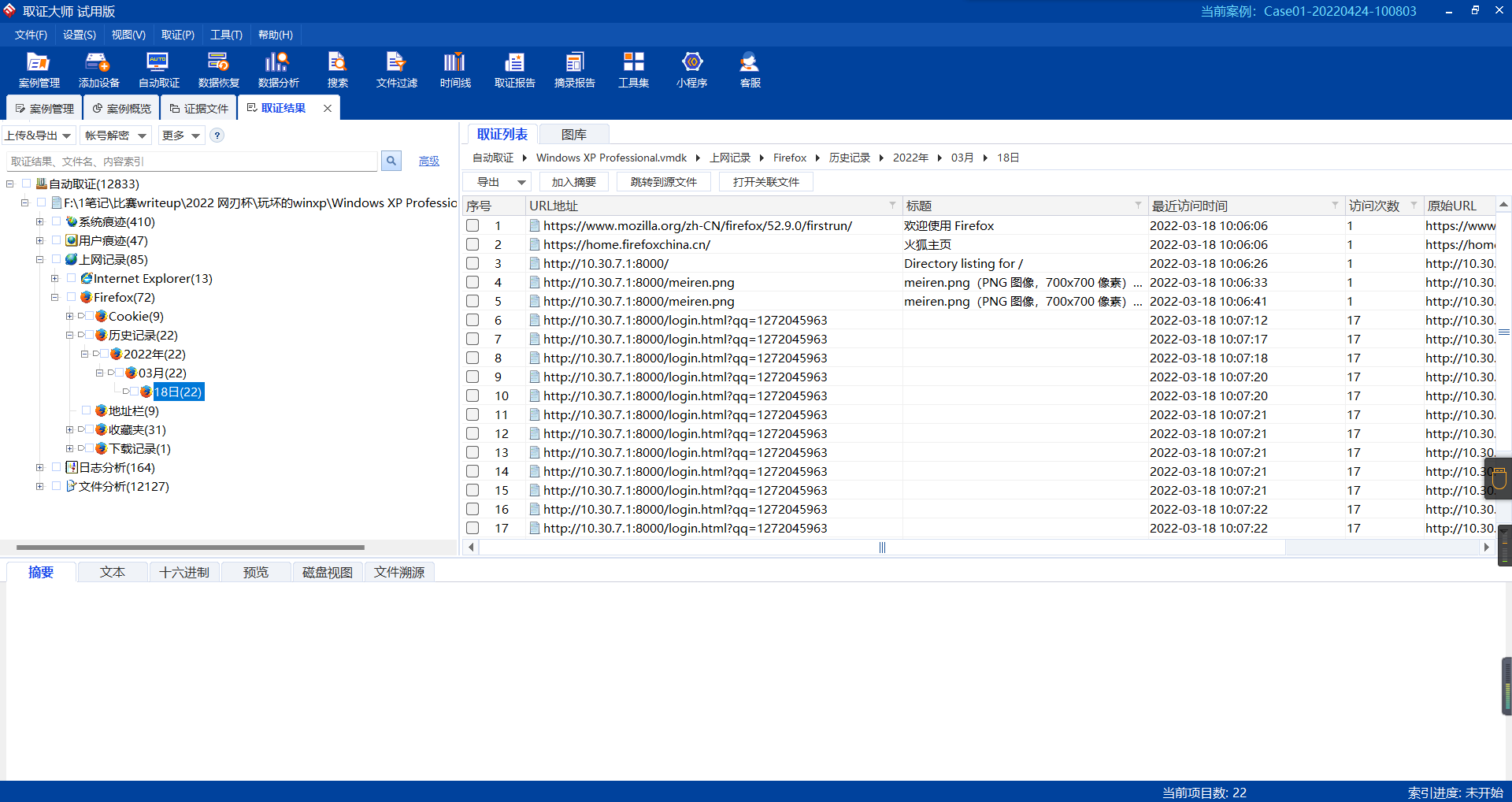Switch to the 案例概览 tab

tap(121, 108)
